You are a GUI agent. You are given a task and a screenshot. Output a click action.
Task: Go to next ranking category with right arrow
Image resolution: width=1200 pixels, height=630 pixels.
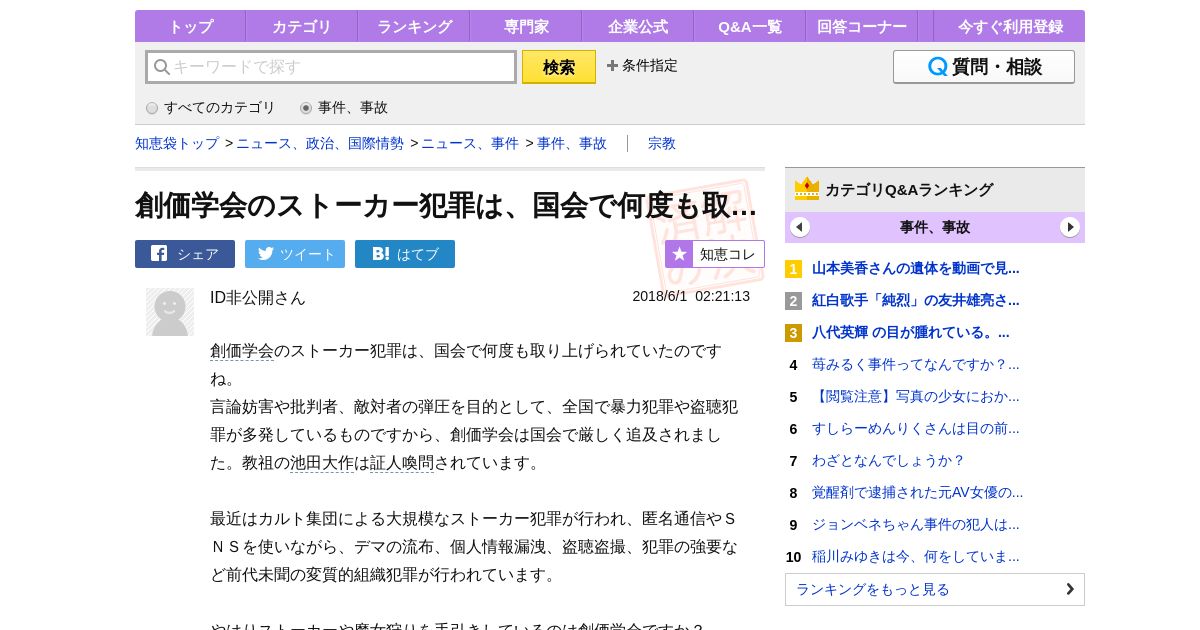(1070, 227)
